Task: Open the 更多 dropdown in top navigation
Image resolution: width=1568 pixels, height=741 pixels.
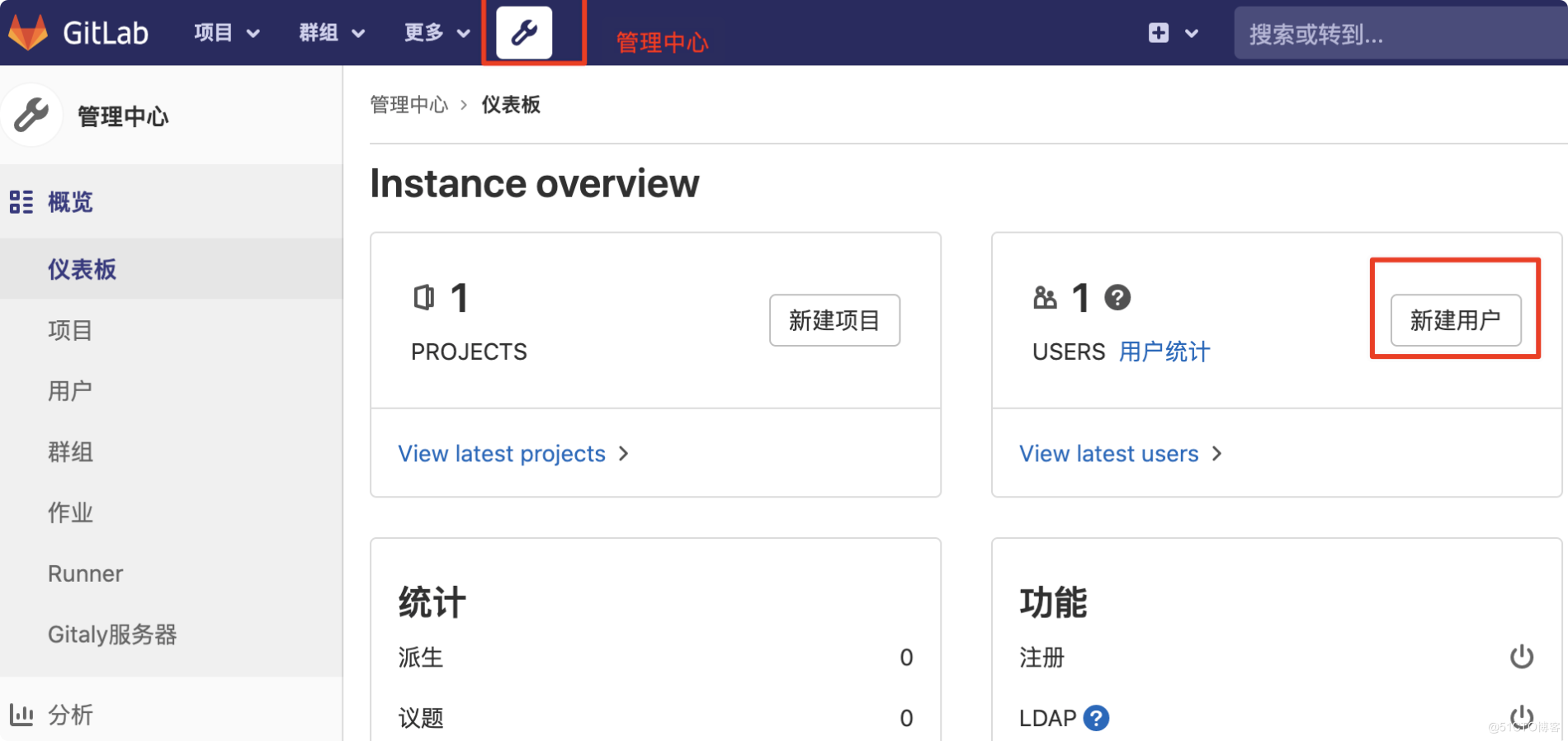Action: 437,32
